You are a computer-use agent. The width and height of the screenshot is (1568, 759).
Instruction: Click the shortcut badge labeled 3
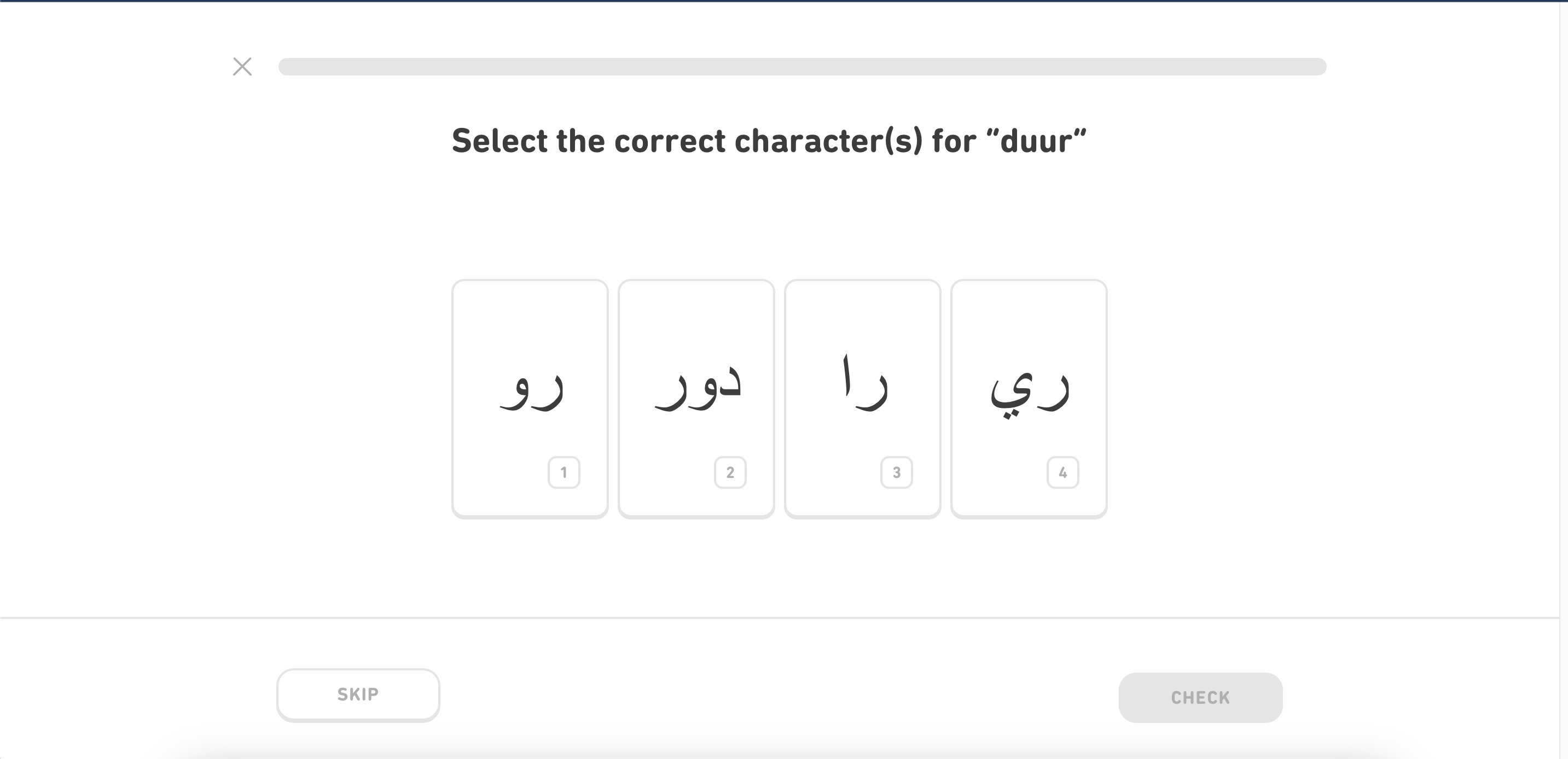(896, 472)
